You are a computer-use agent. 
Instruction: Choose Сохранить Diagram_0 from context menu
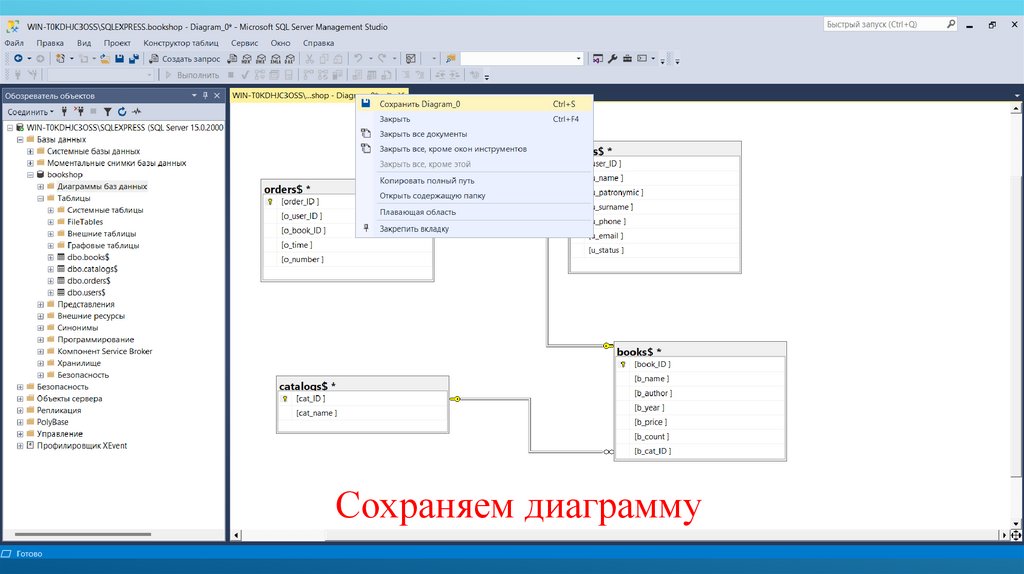(x=474, y=104)
